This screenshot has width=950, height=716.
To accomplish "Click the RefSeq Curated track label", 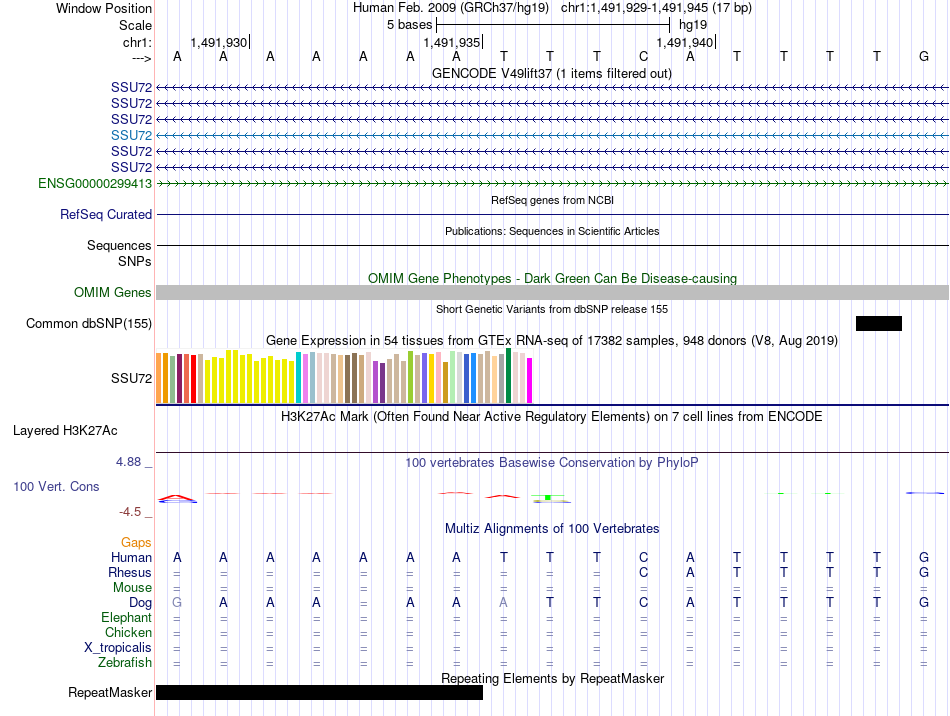I will pos(106,215).
